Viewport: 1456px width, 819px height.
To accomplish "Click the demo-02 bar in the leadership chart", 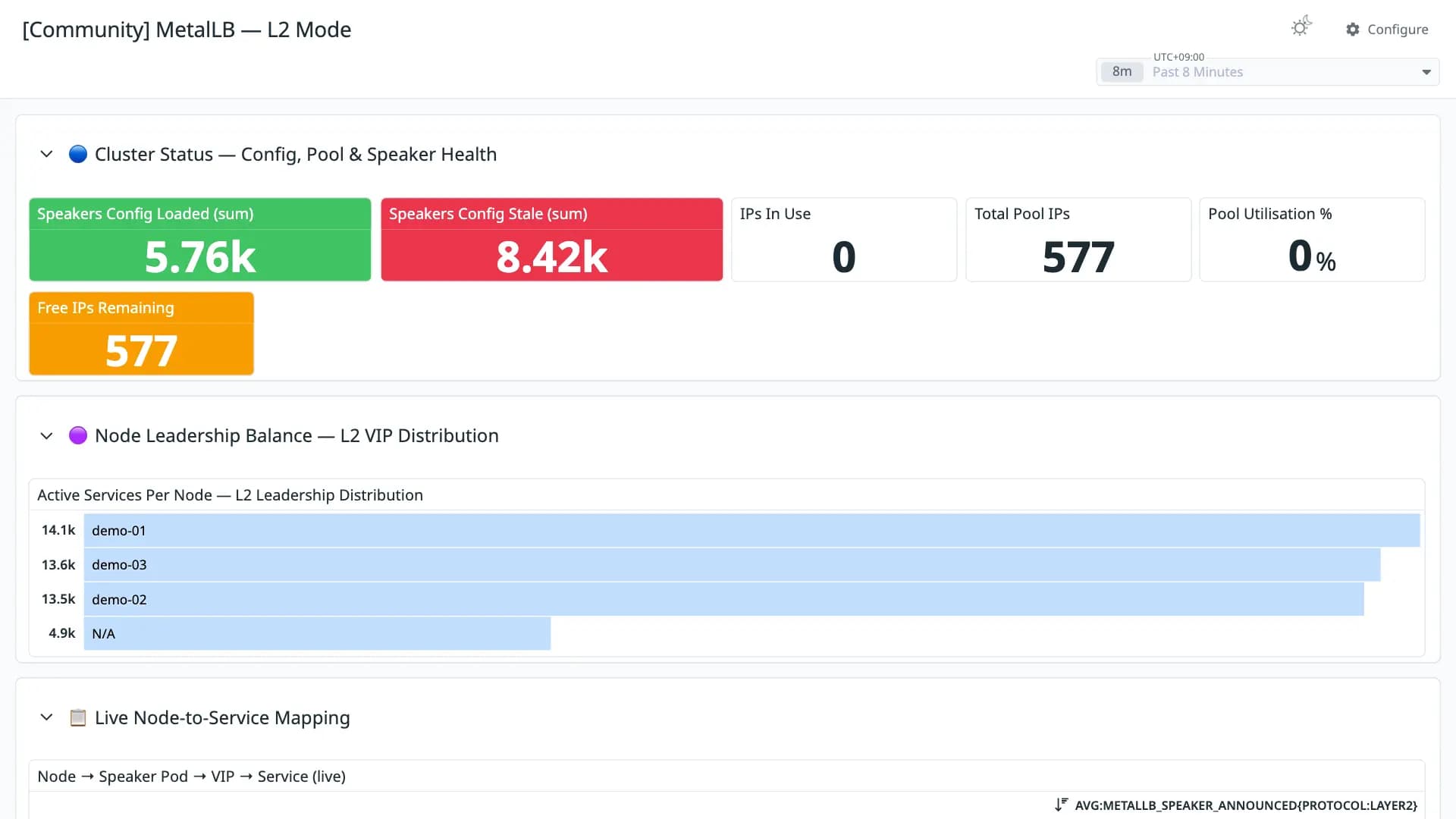I will coord(723,599).
